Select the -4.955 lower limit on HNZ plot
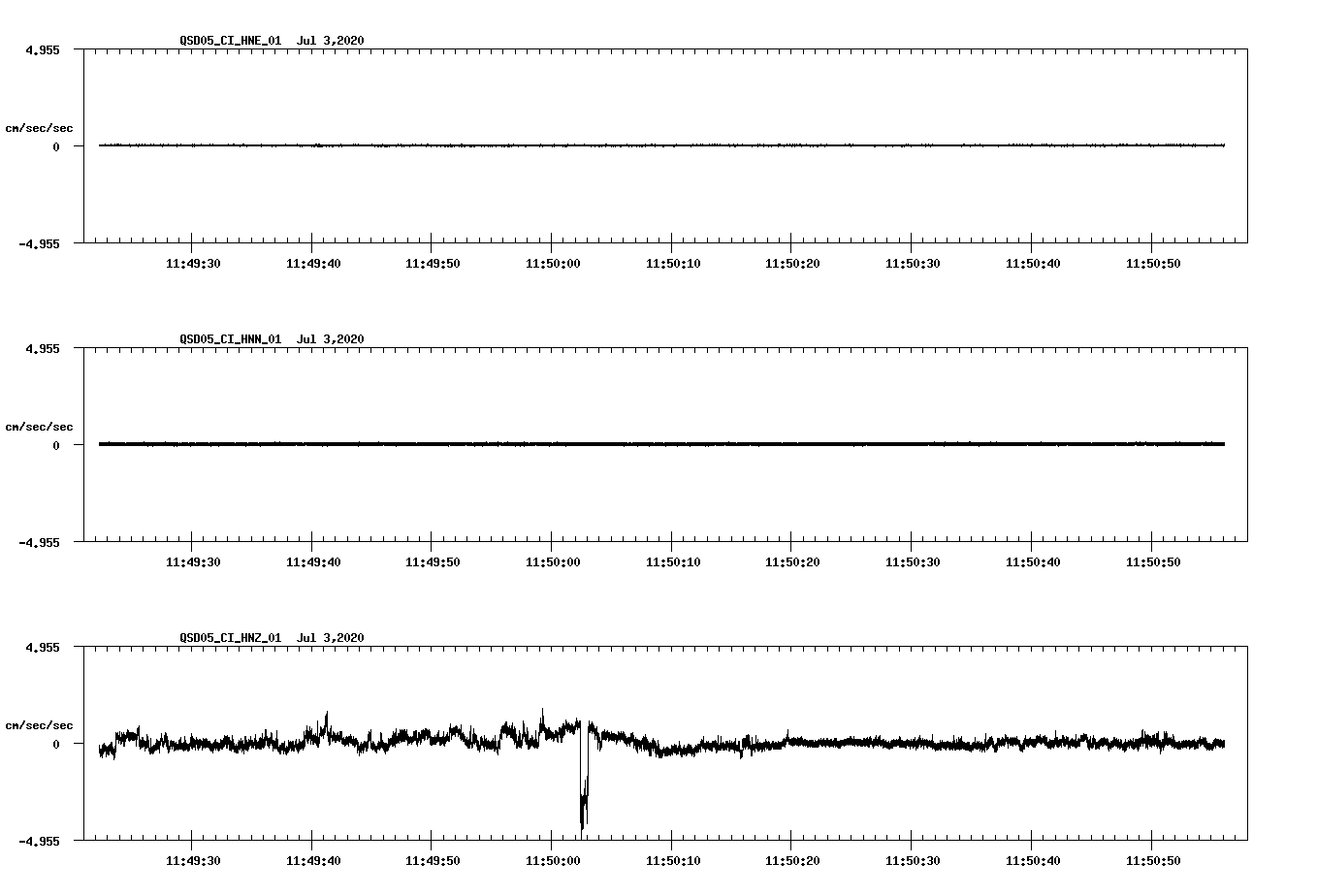The image size is (1317, 896). point(39,842)
